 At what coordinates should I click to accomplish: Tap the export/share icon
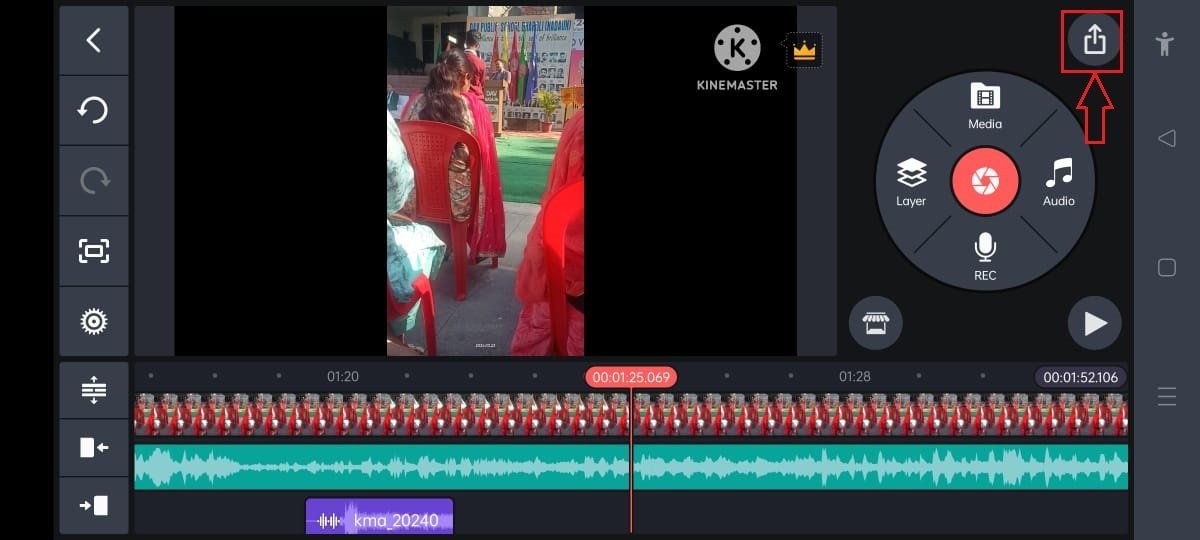point(1094,41)
